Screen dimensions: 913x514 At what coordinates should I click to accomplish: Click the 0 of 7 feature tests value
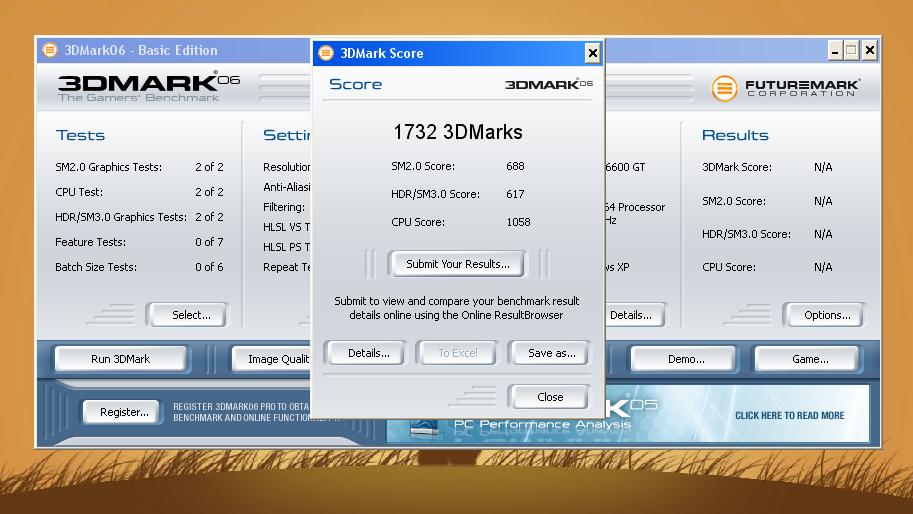coord(209,242)
